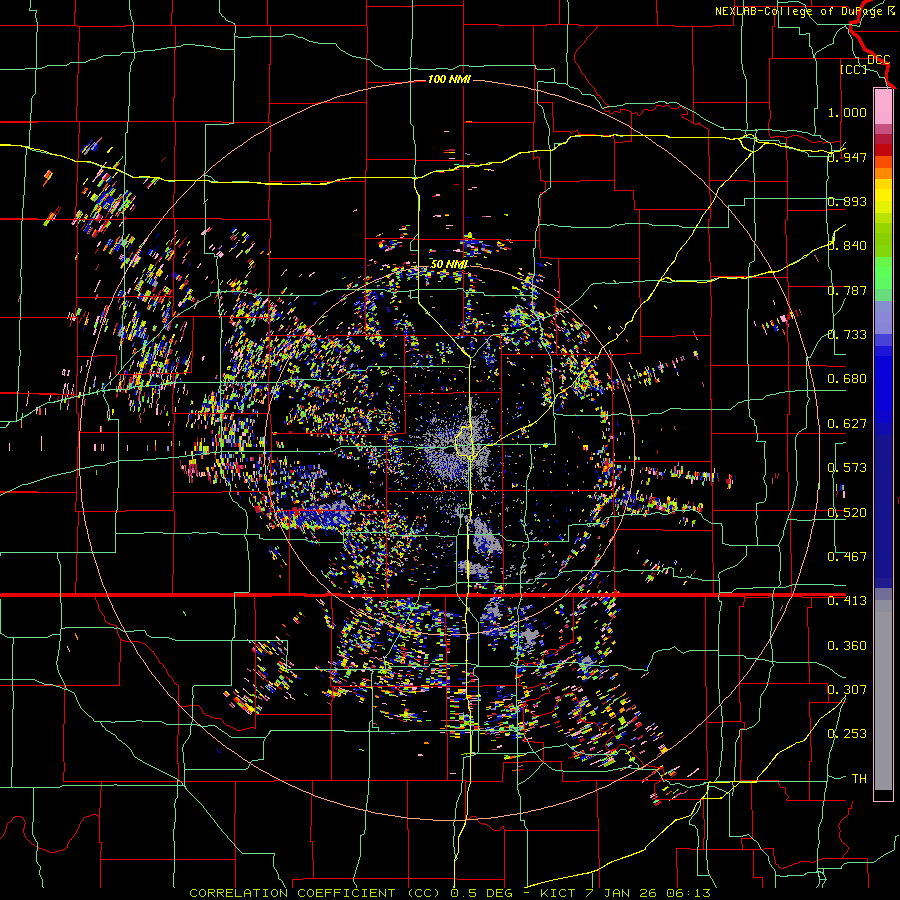Select the 0.467 scale value
900x900 pixels.
[x=847, y=556]
